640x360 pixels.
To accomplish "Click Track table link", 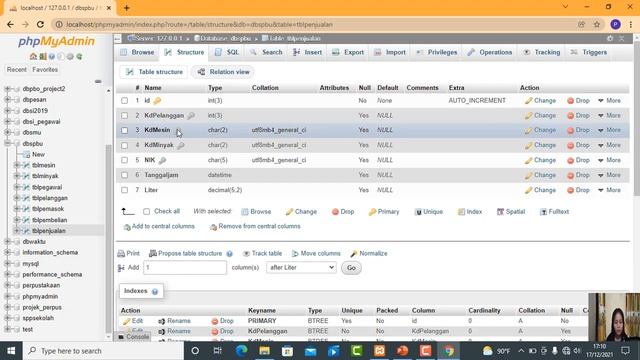I will click(262, 253).
